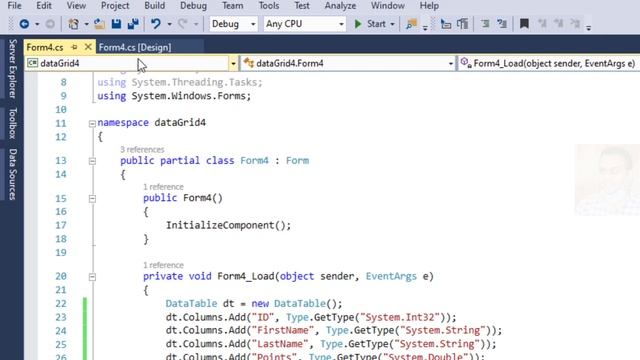The height and width of the screenshot is (360, 640).
Task: Click the Save All icon
Action: coord(133,24)
